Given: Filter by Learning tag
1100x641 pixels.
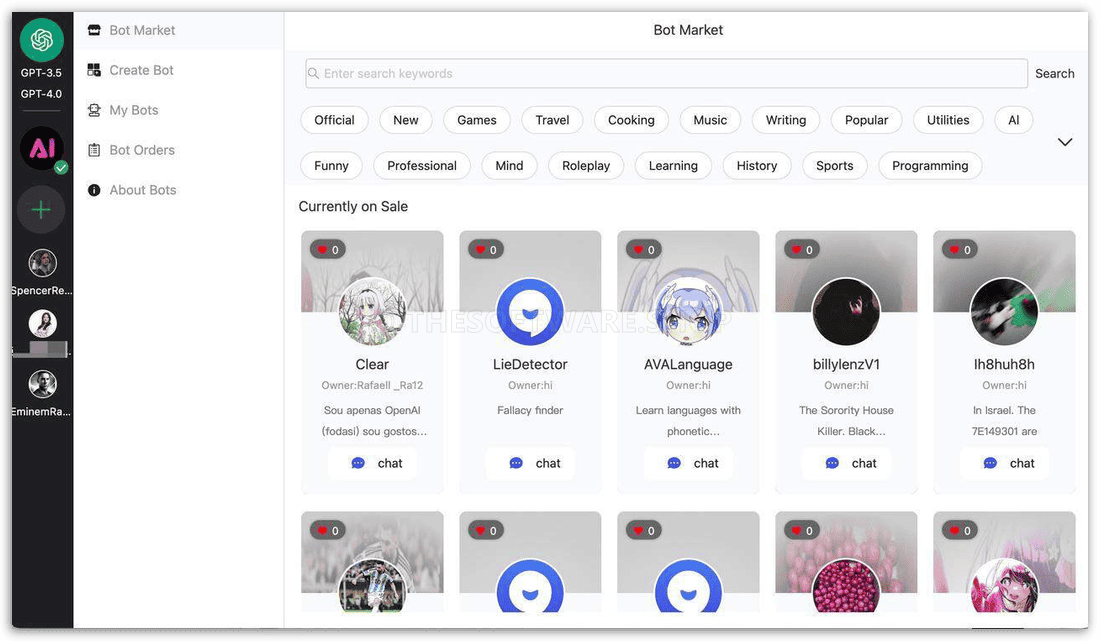Looking at the screenshot, I should [673, 166].
